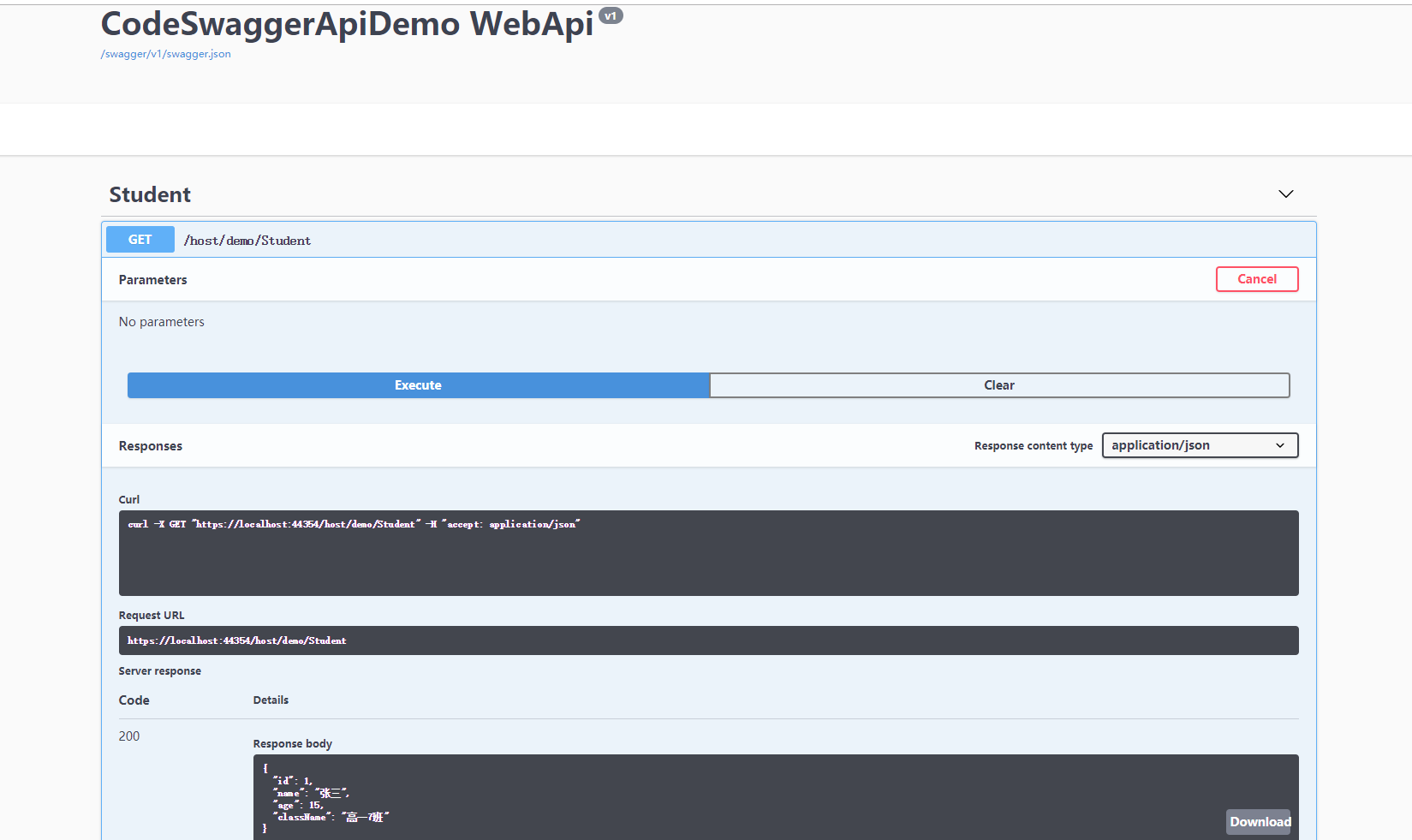Open the /swagger/v1/swagger.json link
This screenshot has width=1412, height=840.
(x=165, y=53)
